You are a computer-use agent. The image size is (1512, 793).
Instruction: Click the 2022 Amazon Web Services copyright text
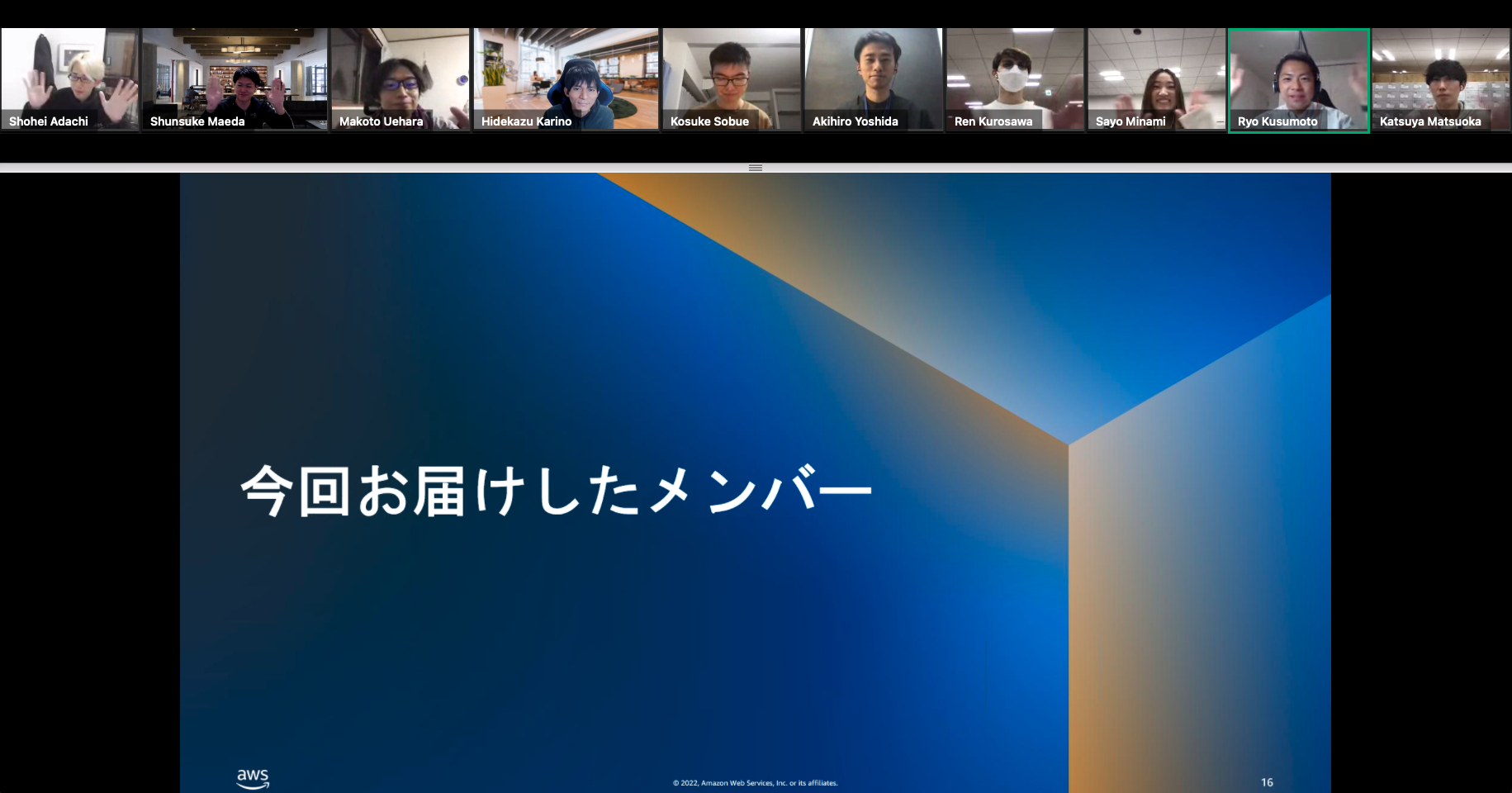click(x=755, y=783)
